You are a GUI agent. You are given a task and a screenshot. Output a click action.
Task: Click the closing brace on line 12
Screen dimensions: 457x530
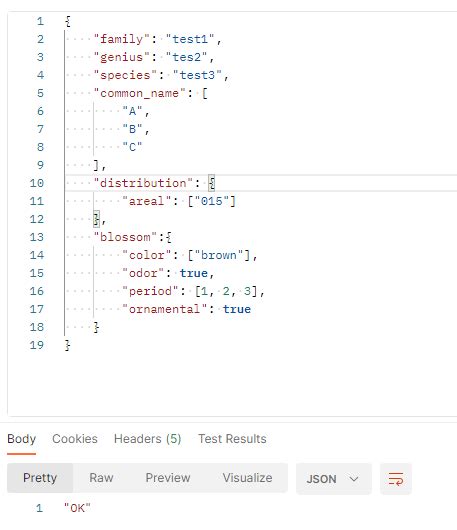[x=96, y=219]
